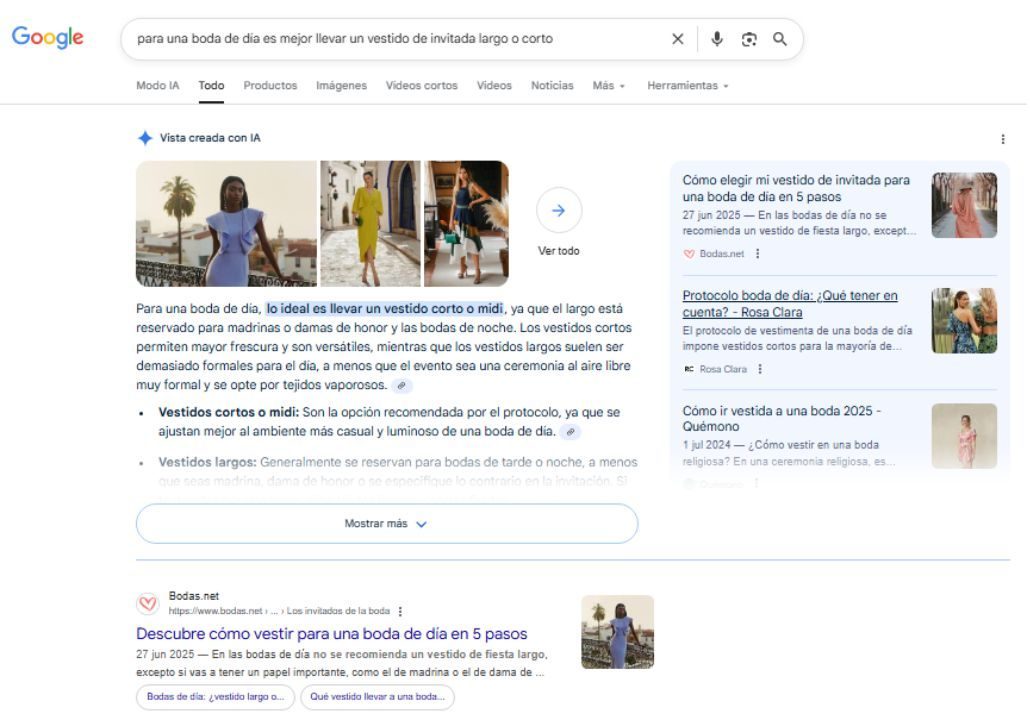
Task: Open the Noticias tab
Action: click(552, 85)
